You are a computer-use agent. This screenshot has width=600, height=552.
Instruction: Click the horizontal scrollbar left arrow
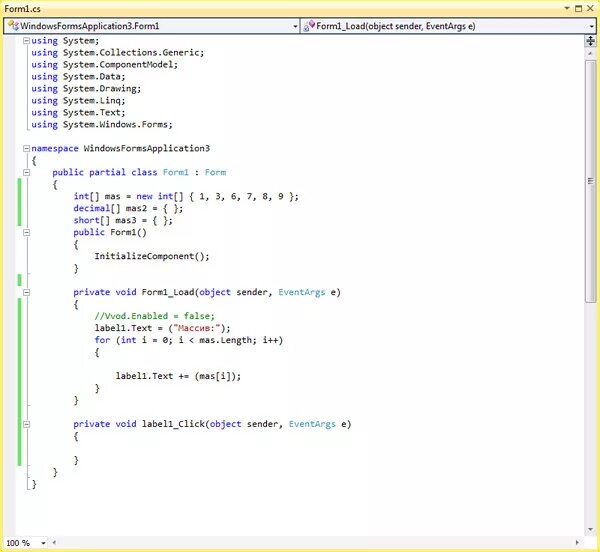pos(54,542)
